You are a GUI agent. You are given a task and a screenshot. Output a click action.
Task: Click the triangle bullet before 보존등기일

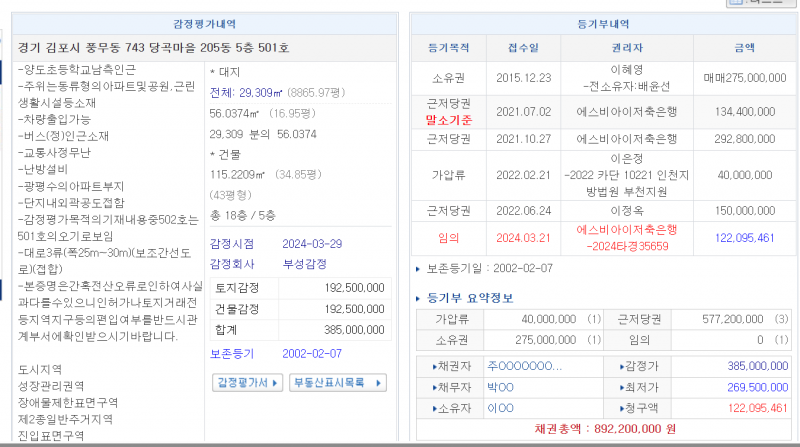(x=418, y=269)
